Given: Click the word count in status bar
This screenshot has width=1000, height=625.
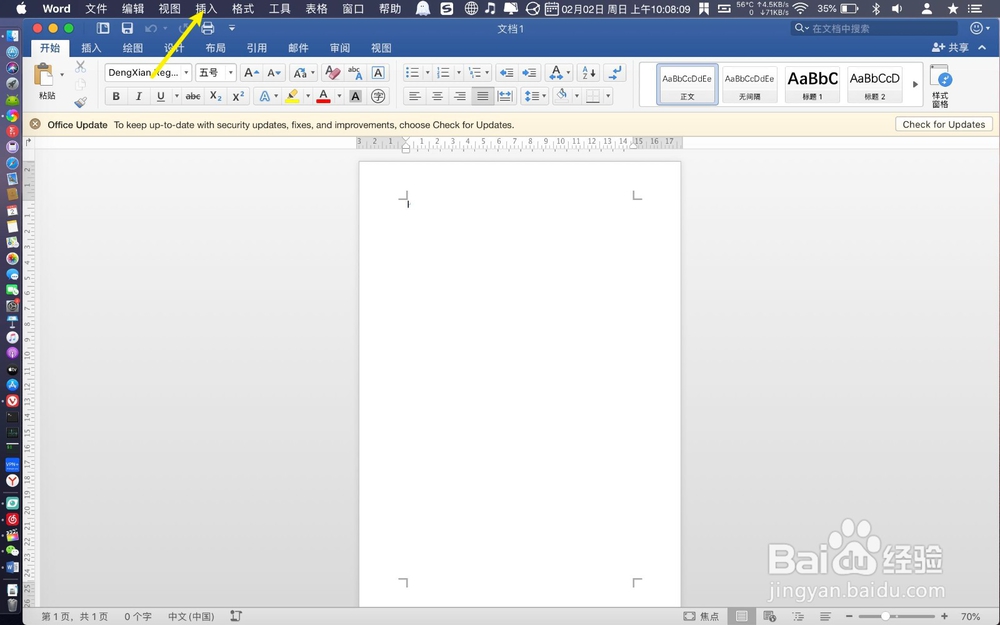Looking at the screenshot, I should pyautogui.click(x=138, y=617).
